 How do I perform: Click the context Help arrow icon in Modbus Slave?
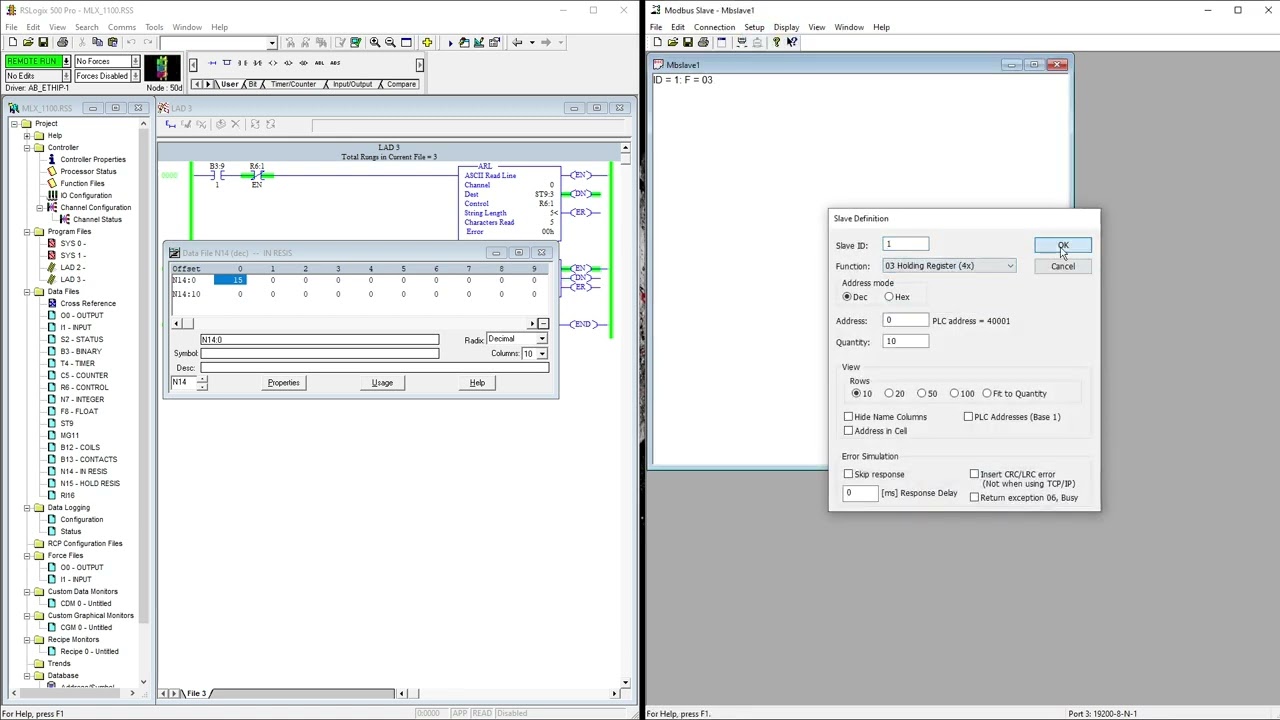(791, 42)
